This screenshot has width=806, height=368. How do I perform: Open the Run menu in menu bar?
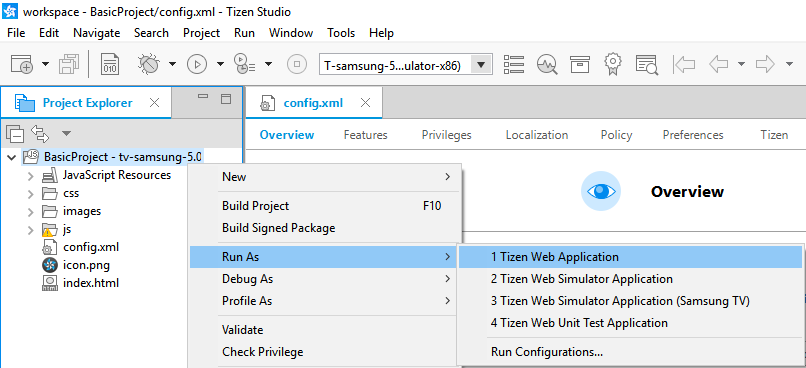[244, 33]
